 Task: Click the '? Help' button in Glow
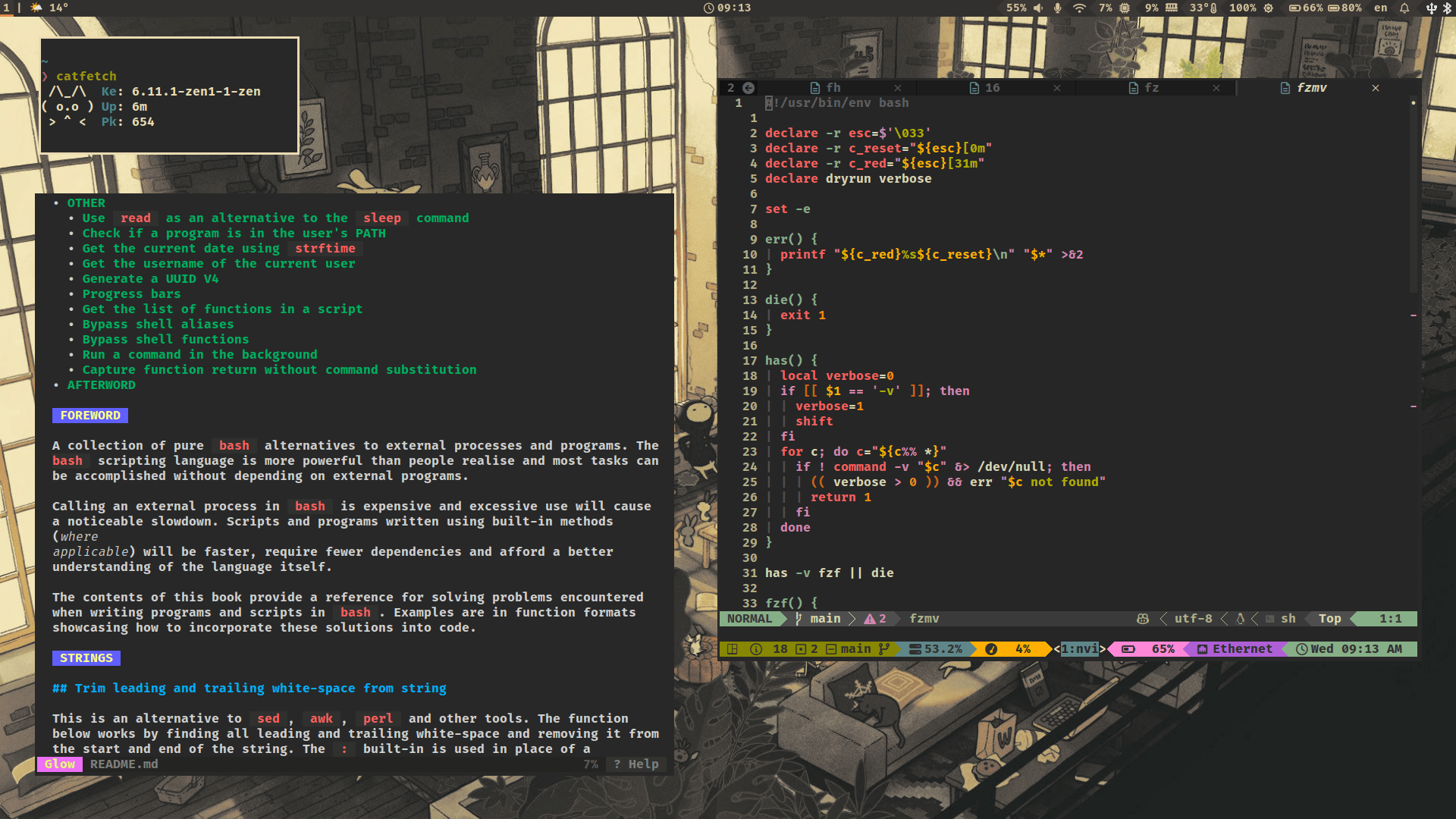click(x=635, y=764)
